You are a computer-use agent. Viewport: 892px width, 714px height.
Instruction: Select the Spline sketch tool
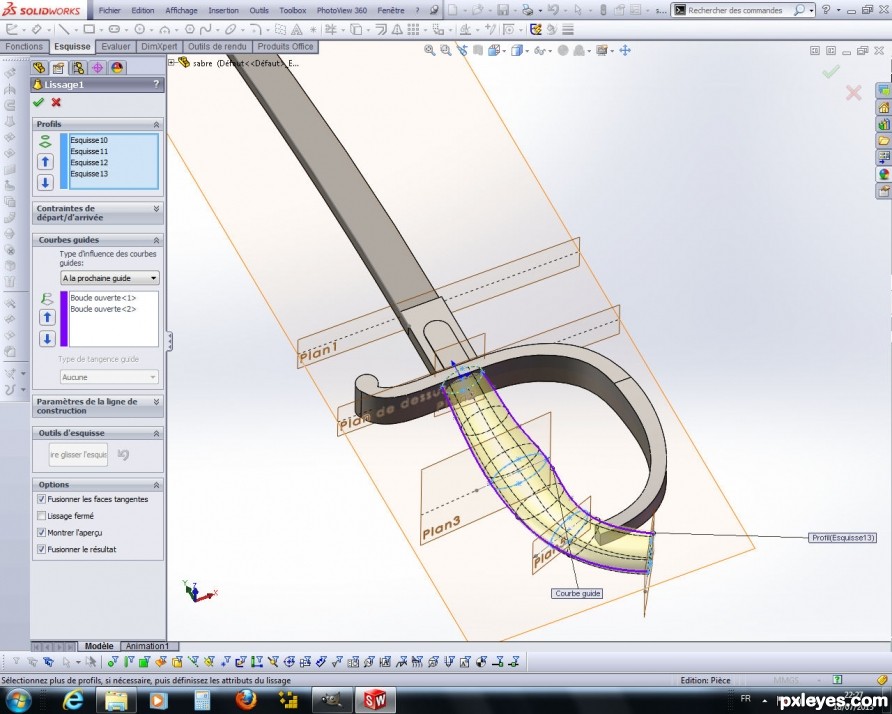[206, 30]
